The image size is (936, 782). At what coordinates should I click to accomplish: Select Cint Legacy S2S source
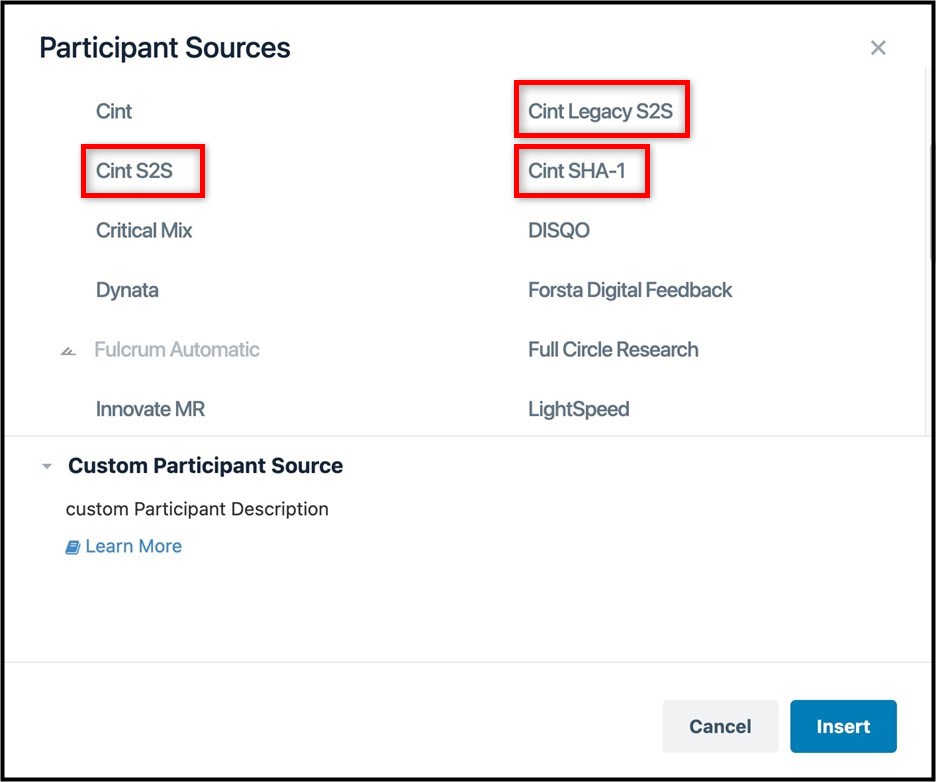coord(601,111)
